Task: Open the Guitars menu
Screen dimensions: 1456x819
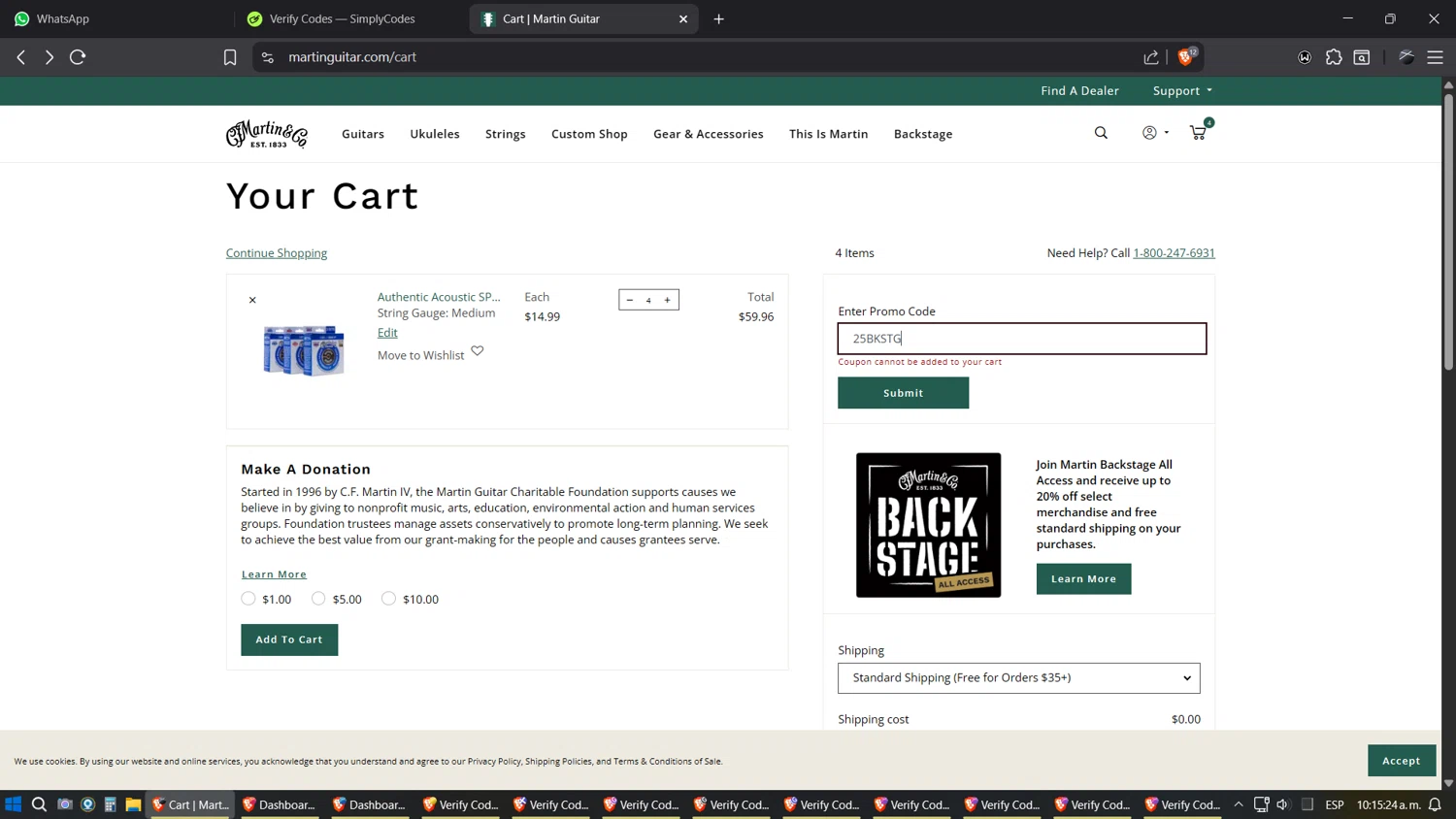Action: [363, 134]
